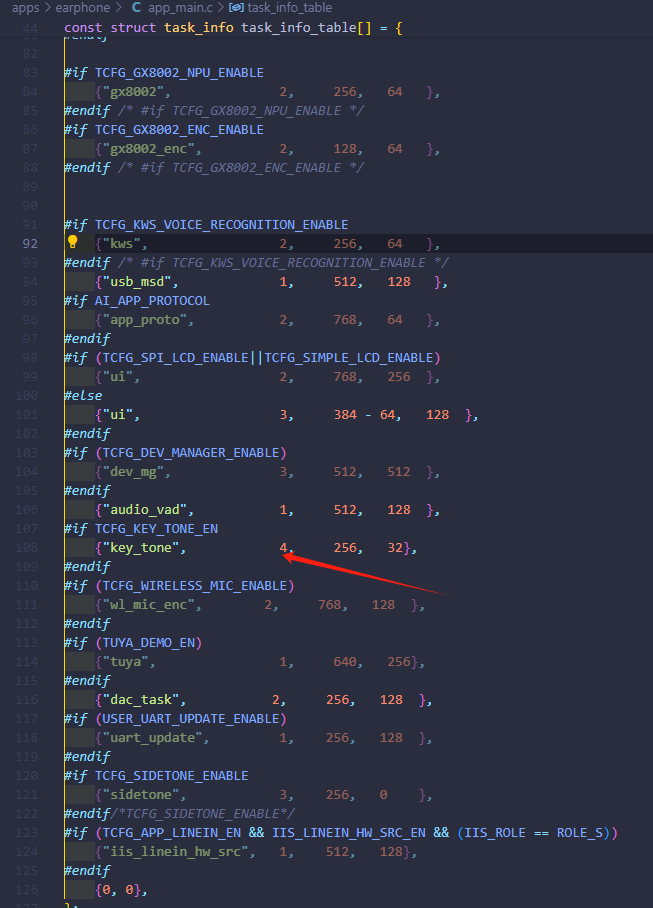This screenshot has width=653, height=908.
Task: Click the comment on line 93 after #endif
Action: point(283,262)
